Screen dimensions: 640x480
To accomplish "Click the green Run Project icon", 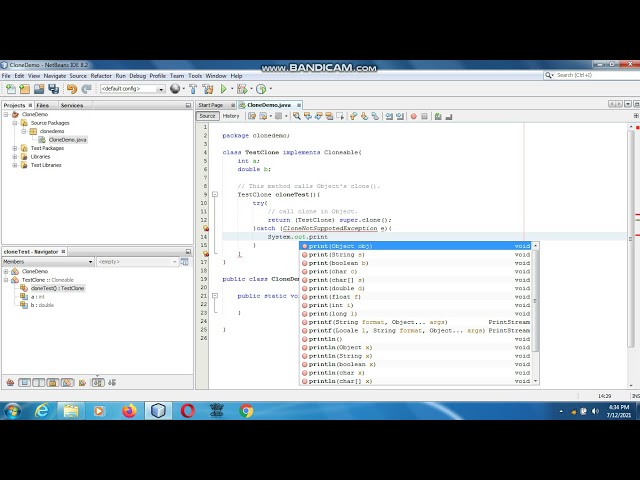I will (223, 89).
